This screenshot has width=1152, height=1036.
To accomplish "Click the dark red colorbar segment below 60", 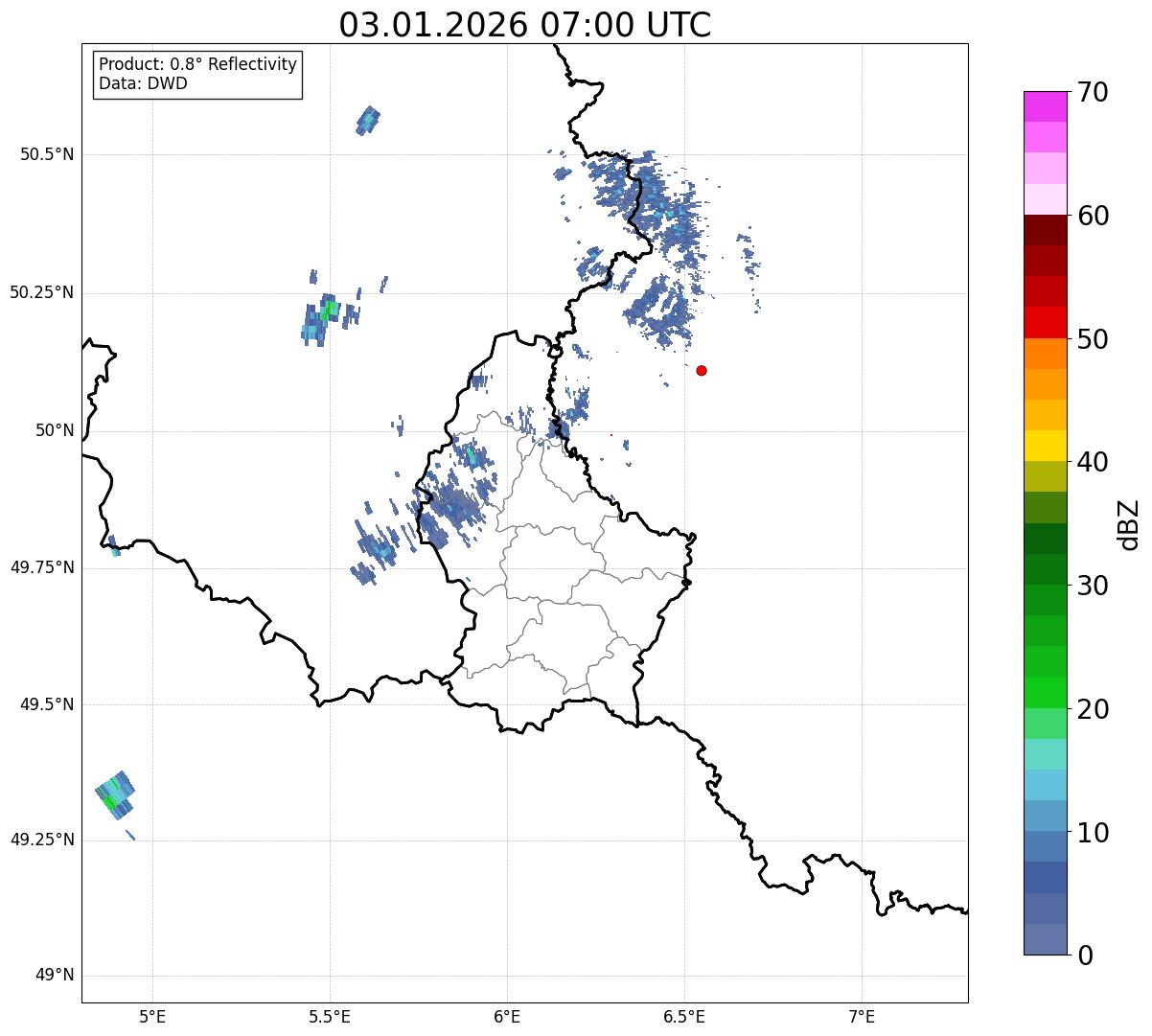I will tap(1045, 230).
